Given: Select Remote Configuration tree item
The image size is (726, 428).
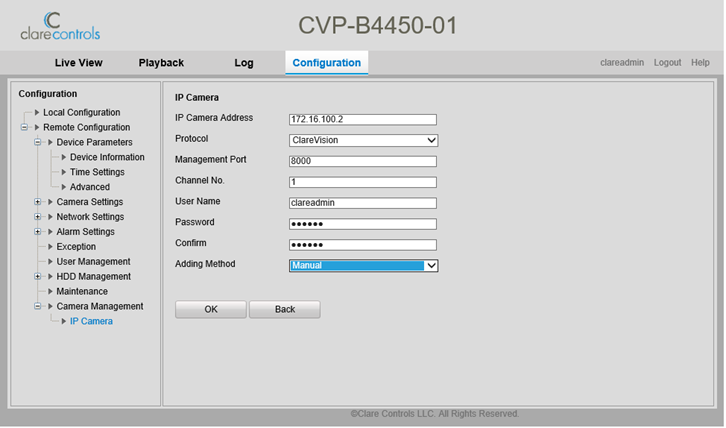Looking at the screenshot, I should 87,127.
